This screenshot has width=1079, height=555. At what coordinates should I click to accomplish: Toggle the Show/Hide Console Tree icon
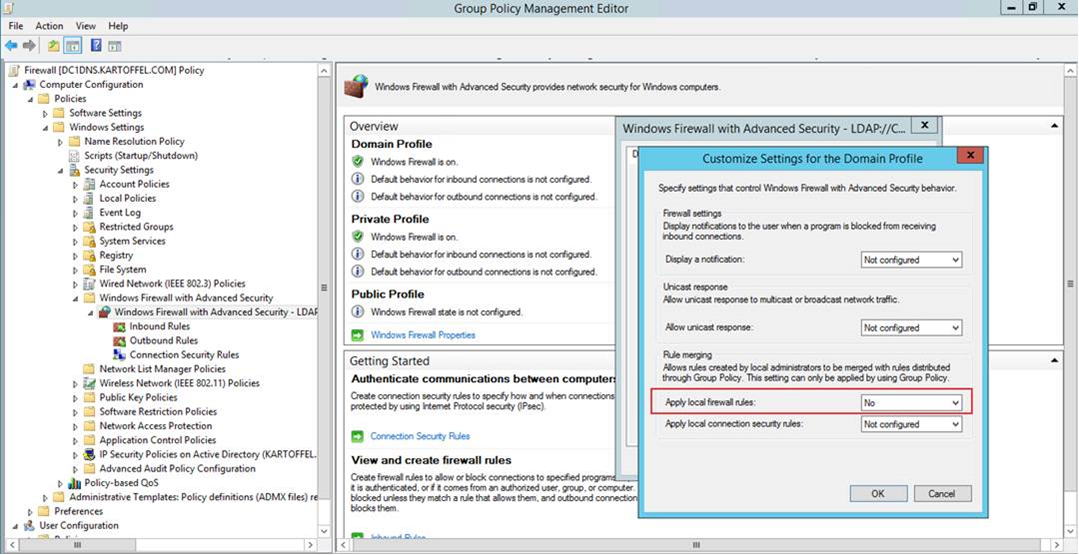pos(73,45)
